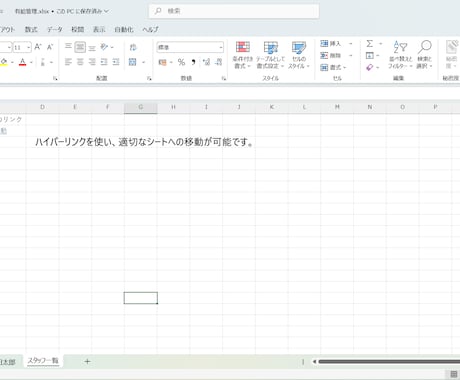The width and height of the screenshot is (460, 380).
Task: Select column G header
Action: click(x=141, y=107)
